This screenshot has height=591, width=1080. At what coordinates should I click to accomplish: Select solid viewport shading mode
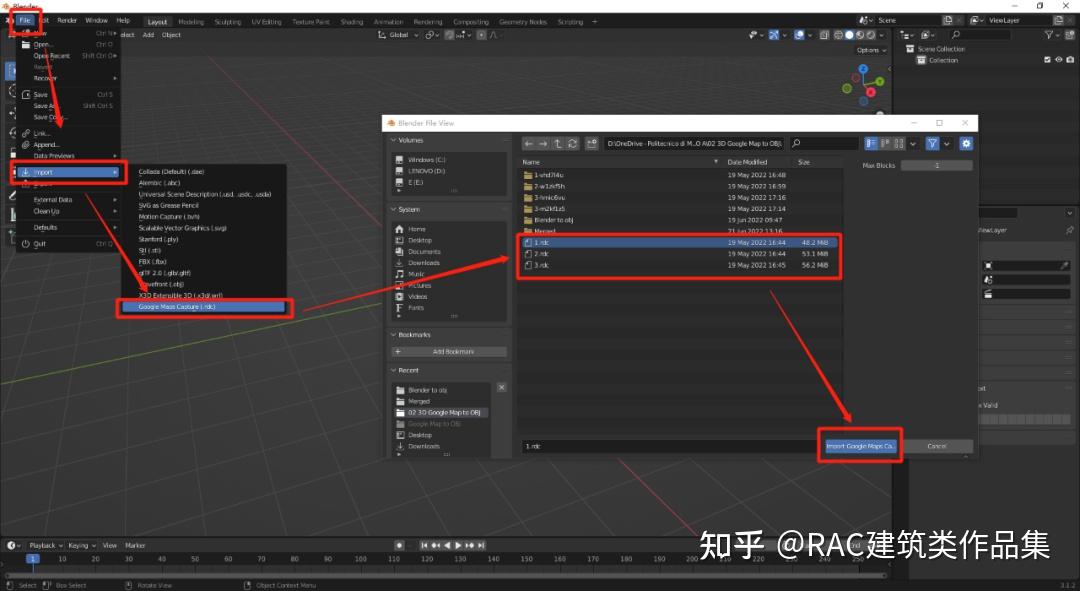pyautogui.click(x=849, y=35)
